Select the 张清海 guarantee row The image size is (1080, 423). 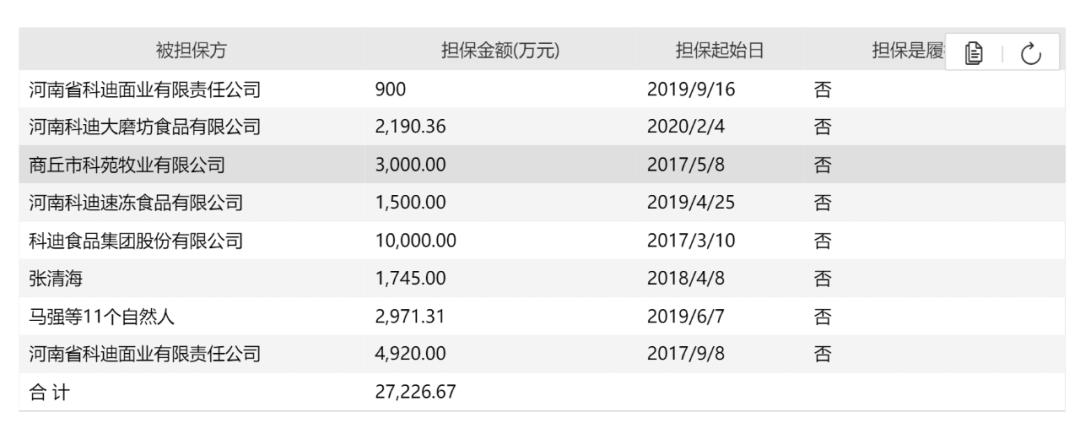(x=542, y=278)
